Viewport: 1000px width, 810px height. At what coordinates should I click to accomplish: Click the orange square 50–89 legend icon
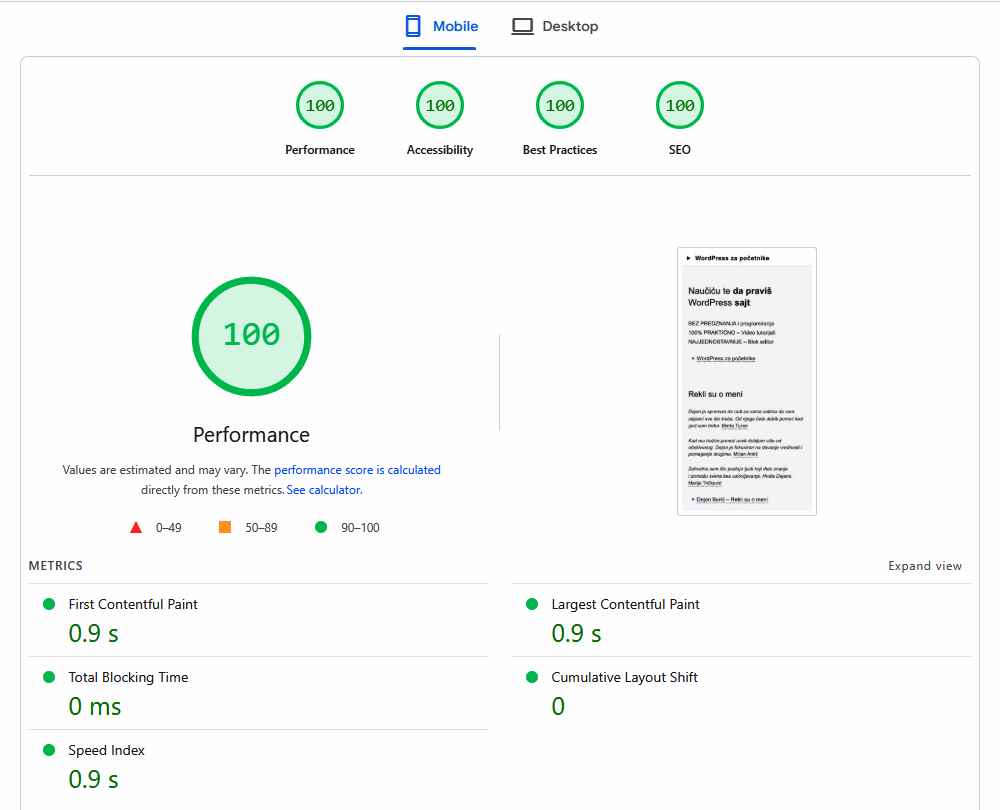(225, 528)
